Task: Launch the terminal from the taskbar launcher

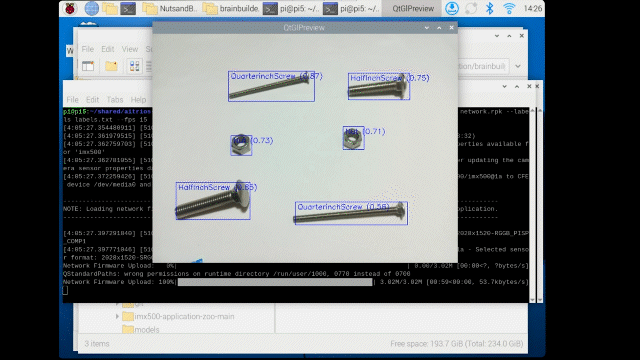Action: [x=128, y=9]
